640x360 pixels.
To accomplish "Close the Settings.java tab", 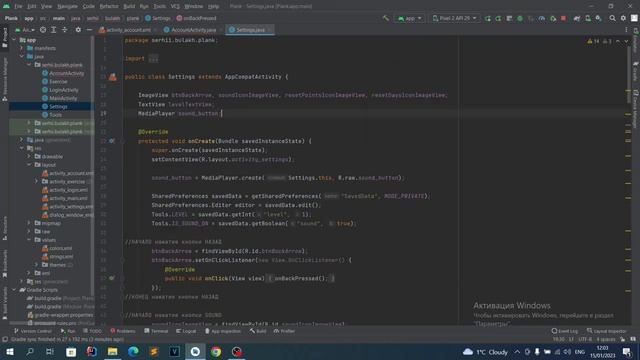I will click(270, 30).
